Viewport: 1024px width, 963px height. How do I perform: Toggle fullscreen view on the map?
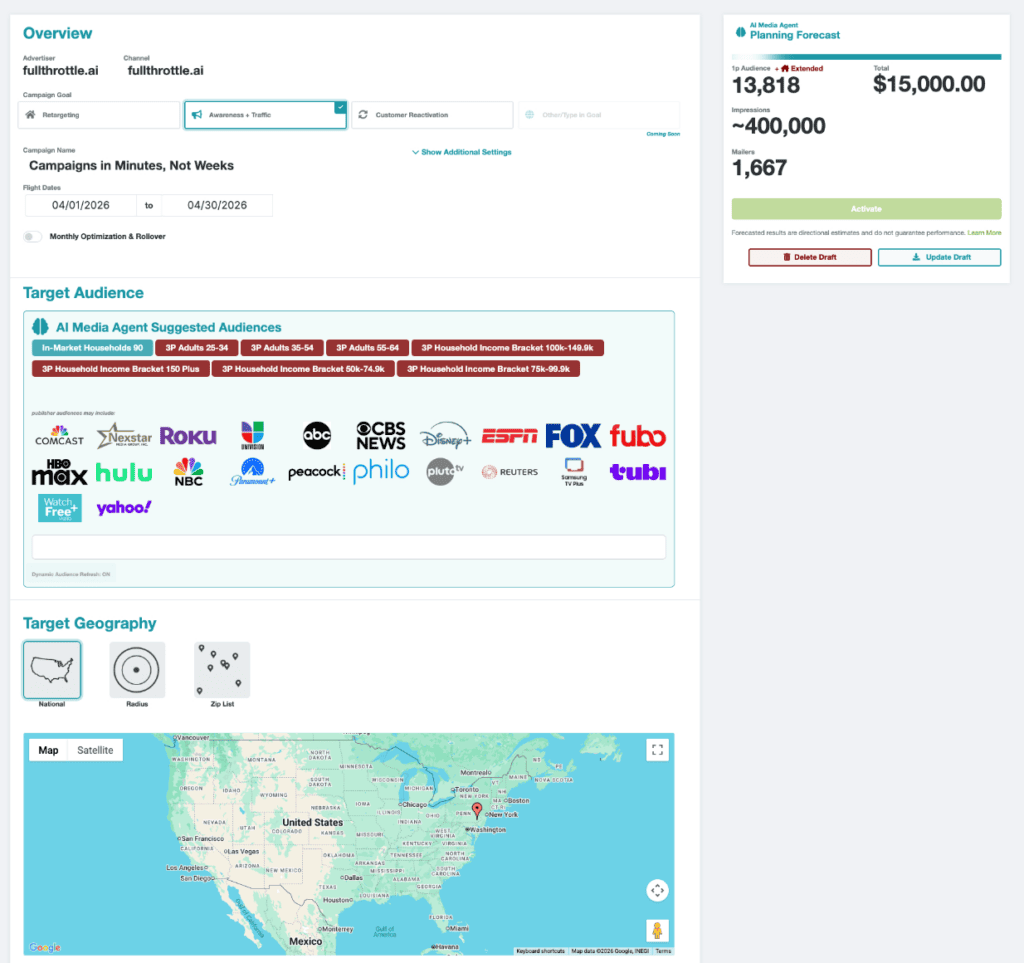[657, 749]
